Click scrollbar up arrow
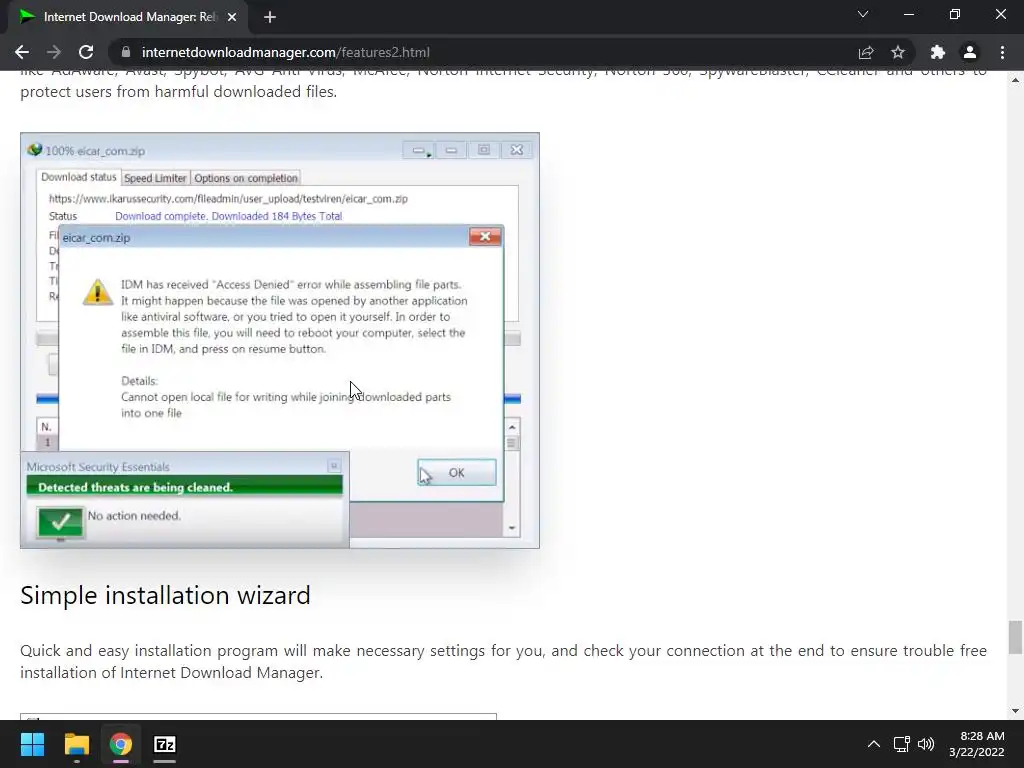1024x768 pixels. pos(1015,80)
